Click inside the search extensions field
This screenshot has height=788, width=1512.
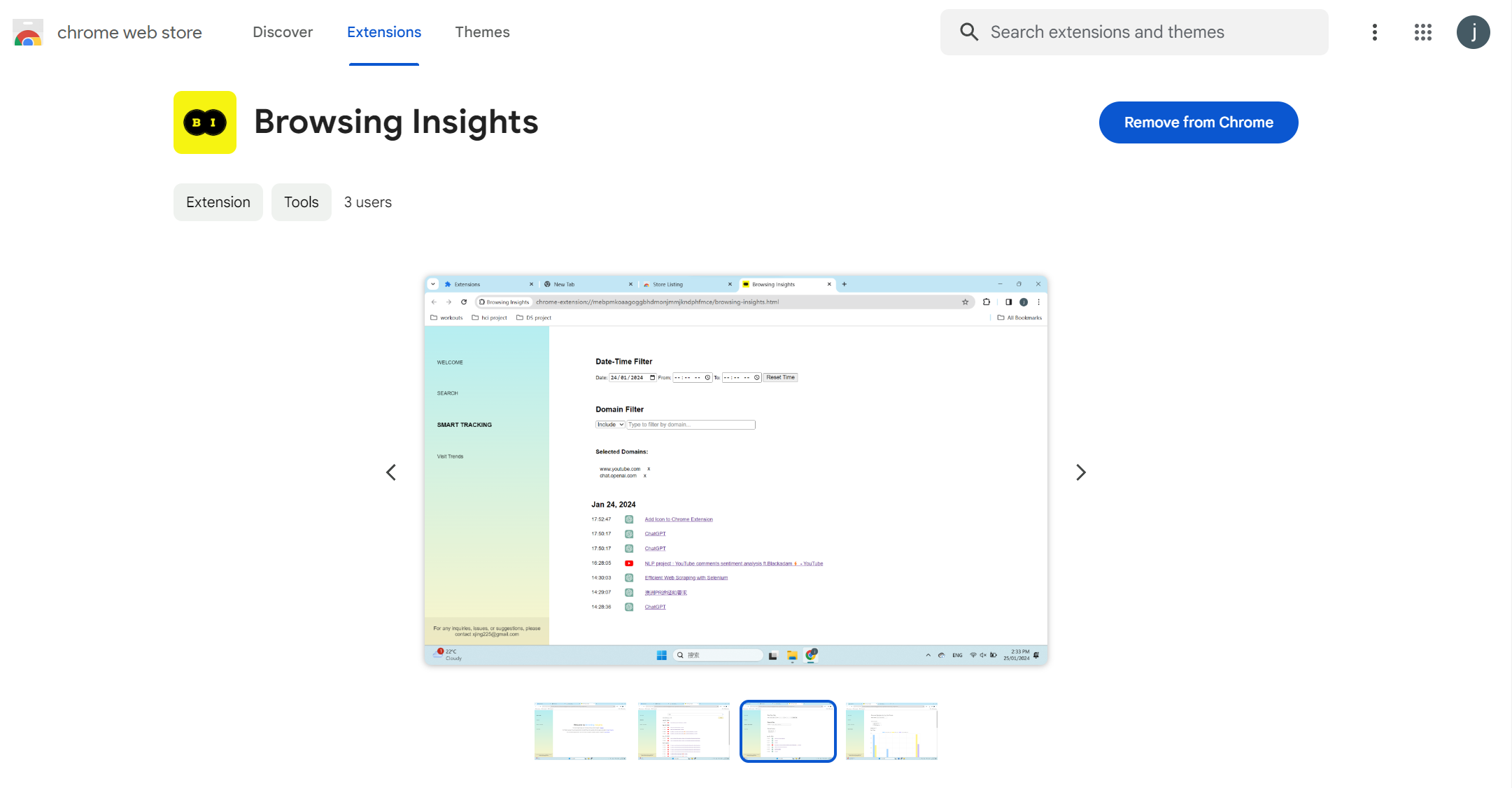click(1133, 32)
